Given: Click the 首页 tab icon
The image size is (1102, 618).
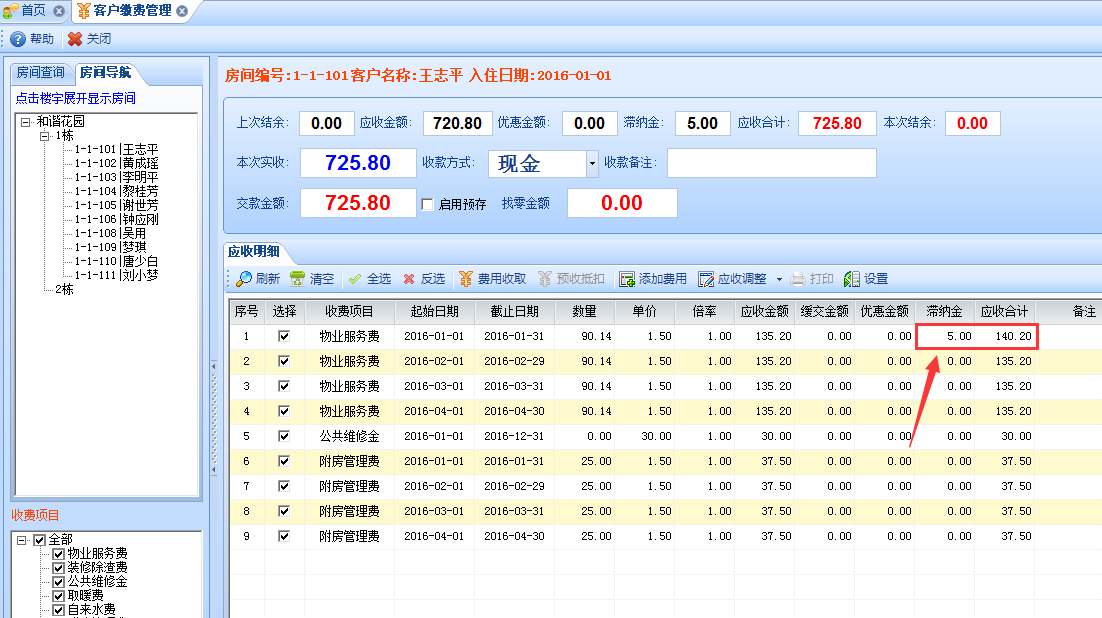Looking at the screenshot, I should point(11,11).
